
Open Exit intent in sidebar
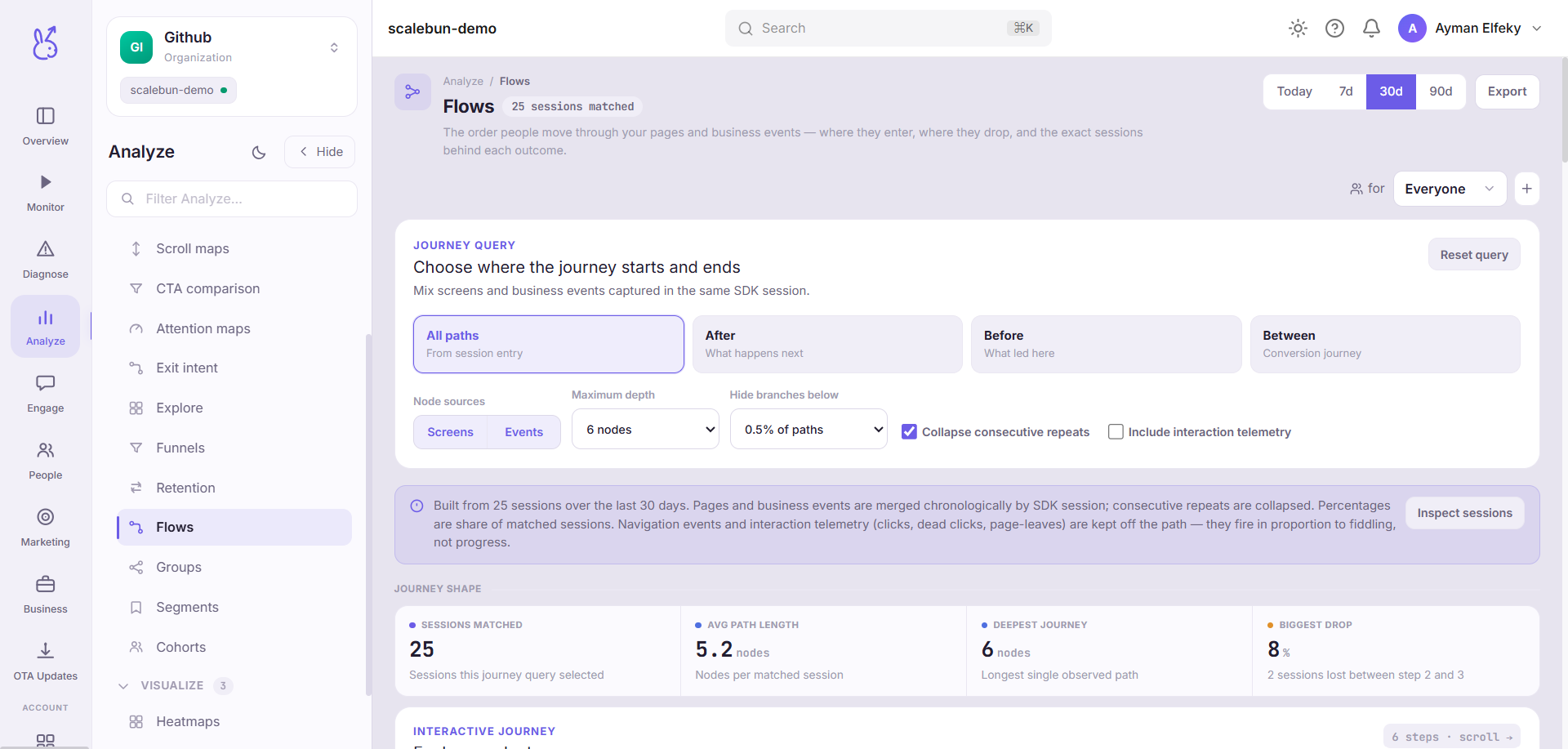(234, 368)
